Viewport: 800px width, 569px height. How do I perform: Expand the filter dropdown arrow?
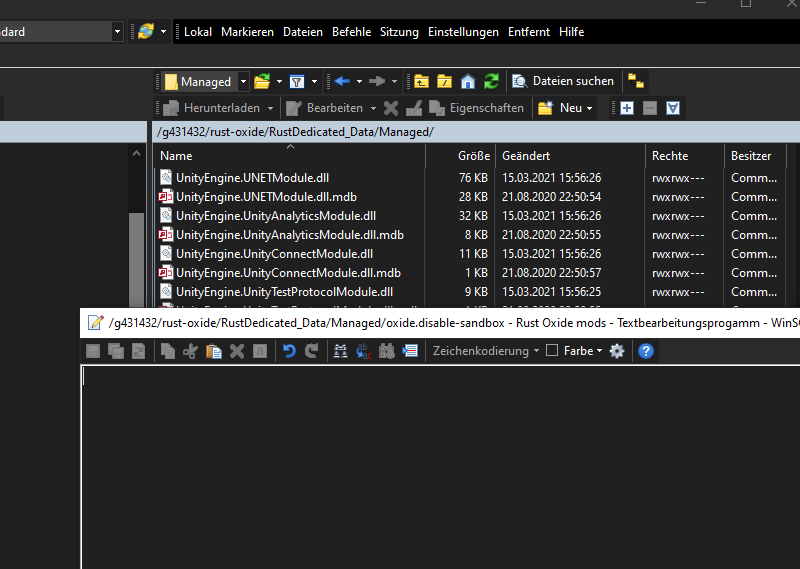(x=314, y=82)
